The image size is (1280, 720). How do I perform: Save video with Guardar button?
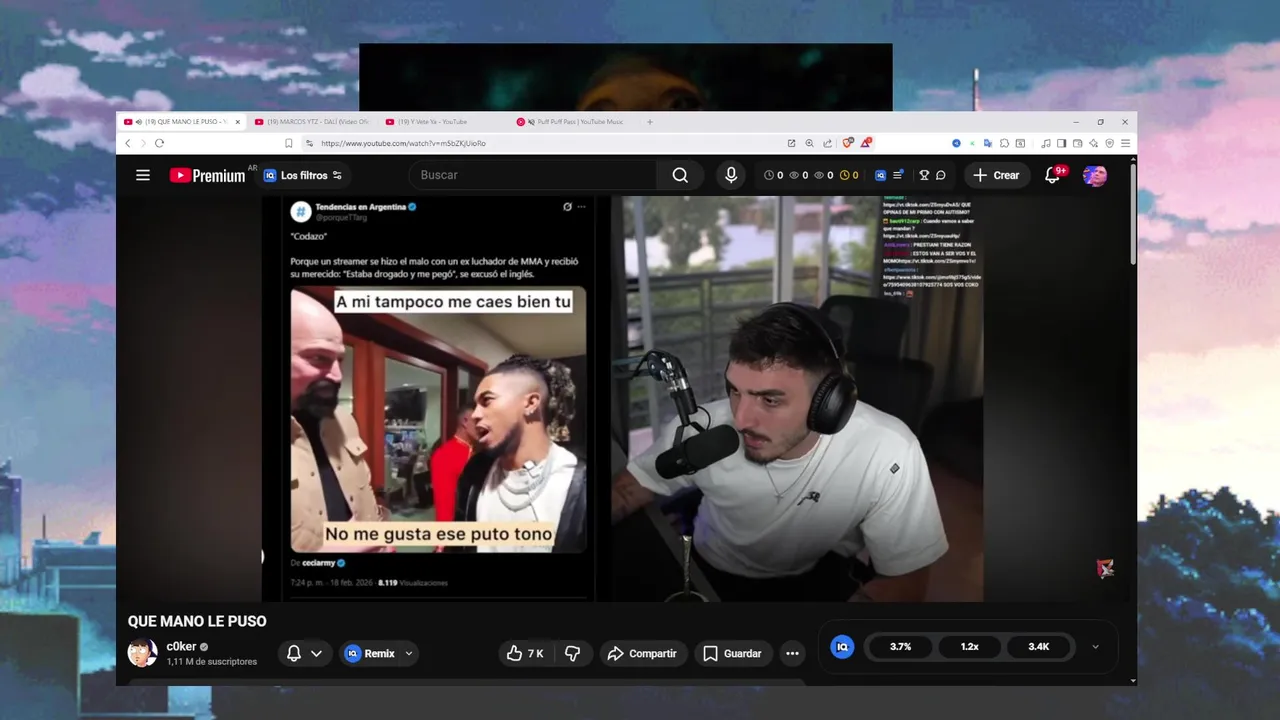tap(733, 653)
